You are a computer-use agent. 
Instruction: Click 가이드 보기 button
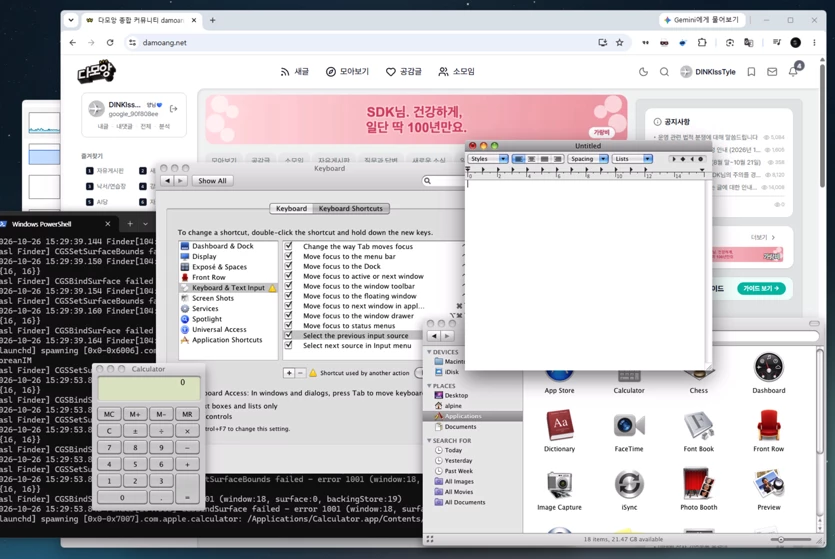click(x=761, y=288)
